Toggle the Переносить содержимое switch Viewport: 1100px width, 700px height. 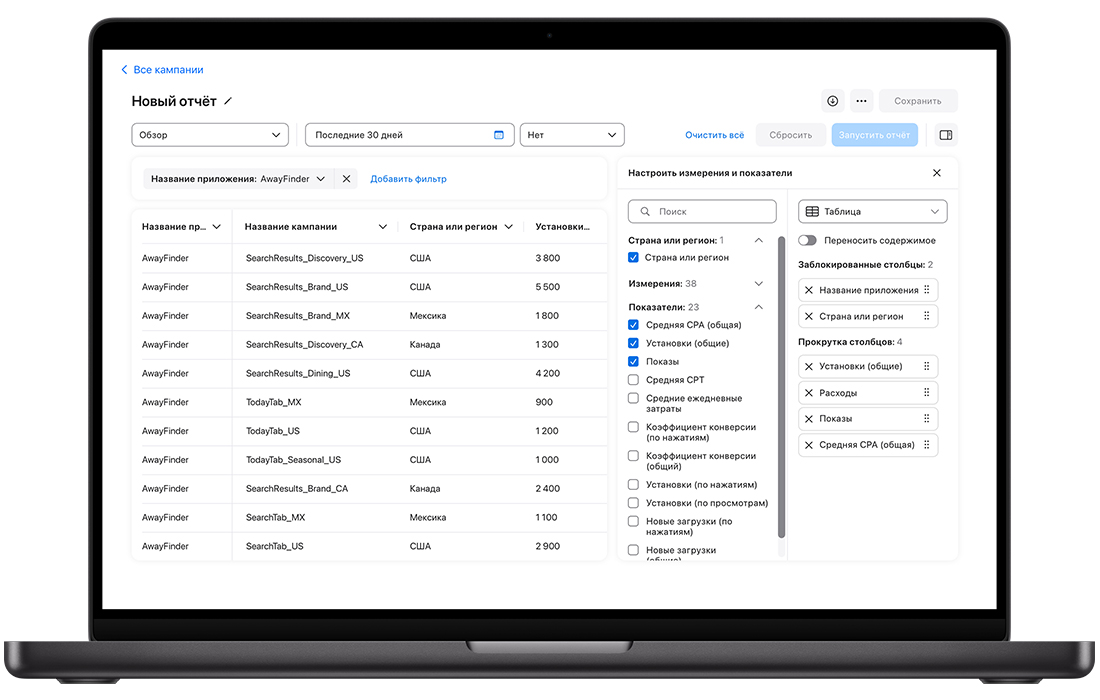[x=807, y=240]
